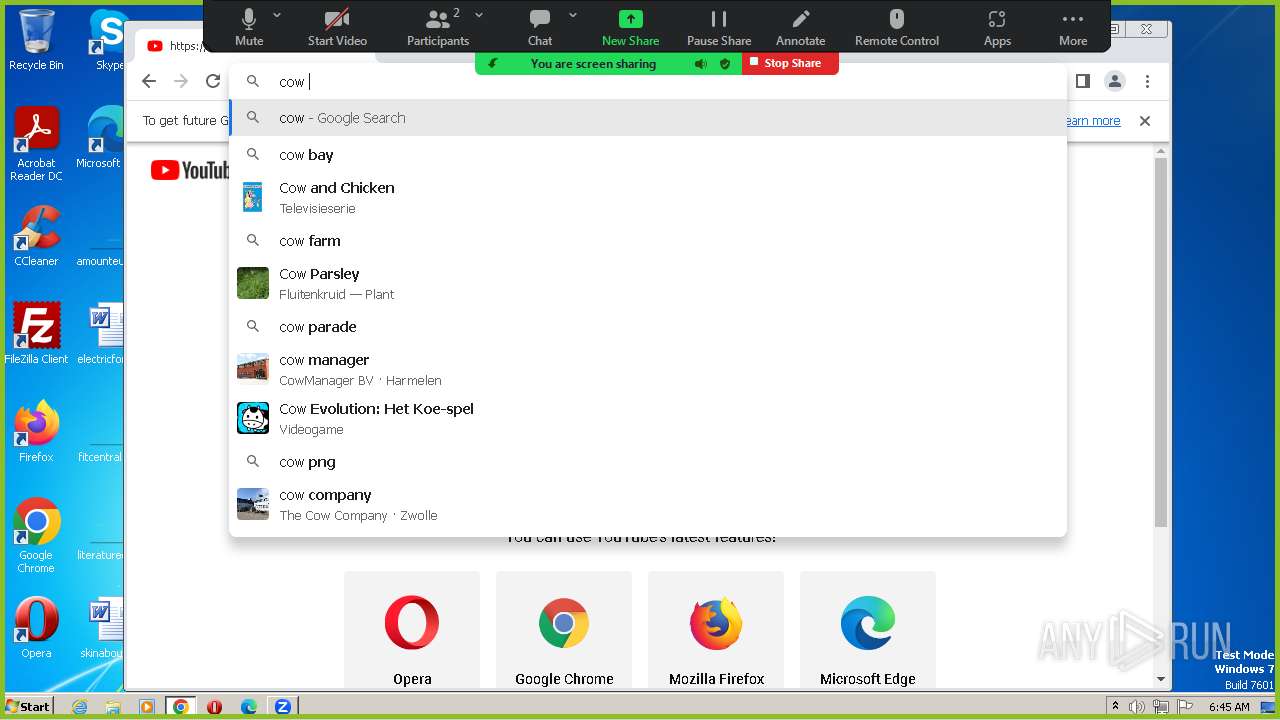Image resolution: width=1280 pixels, height=720 pixels.
Task: Dismiss the Chrome infobar
Action: coord(1145,121)
